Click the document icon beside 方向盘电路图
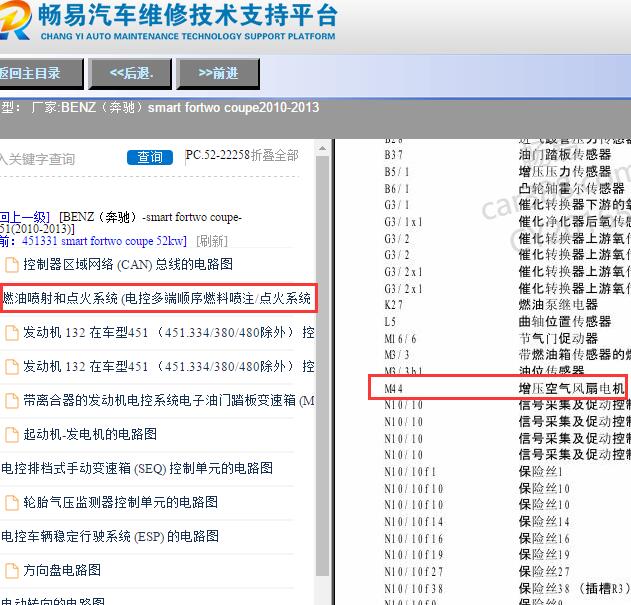 [x=11, y=570]
